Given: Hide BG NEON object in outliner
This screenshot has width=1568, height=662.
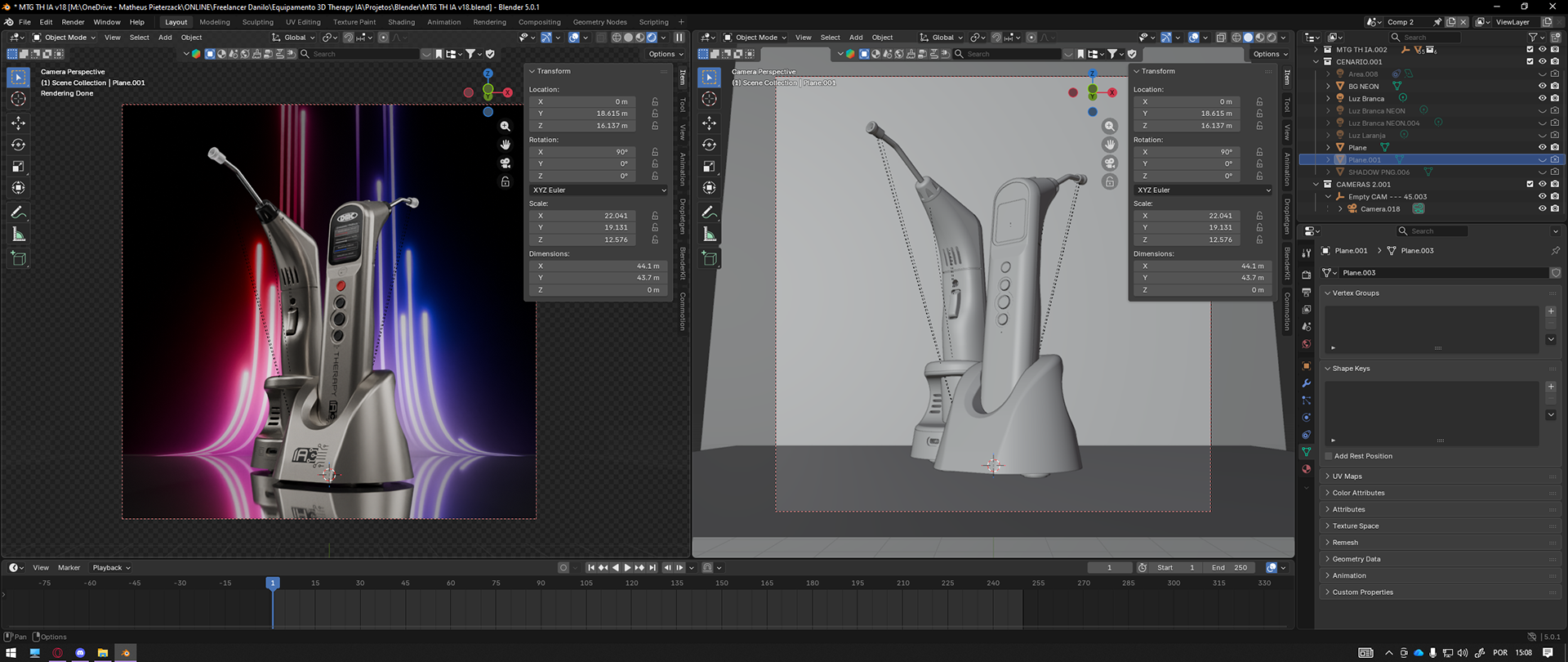Looking at the screenshot, I should (1542, 86).
